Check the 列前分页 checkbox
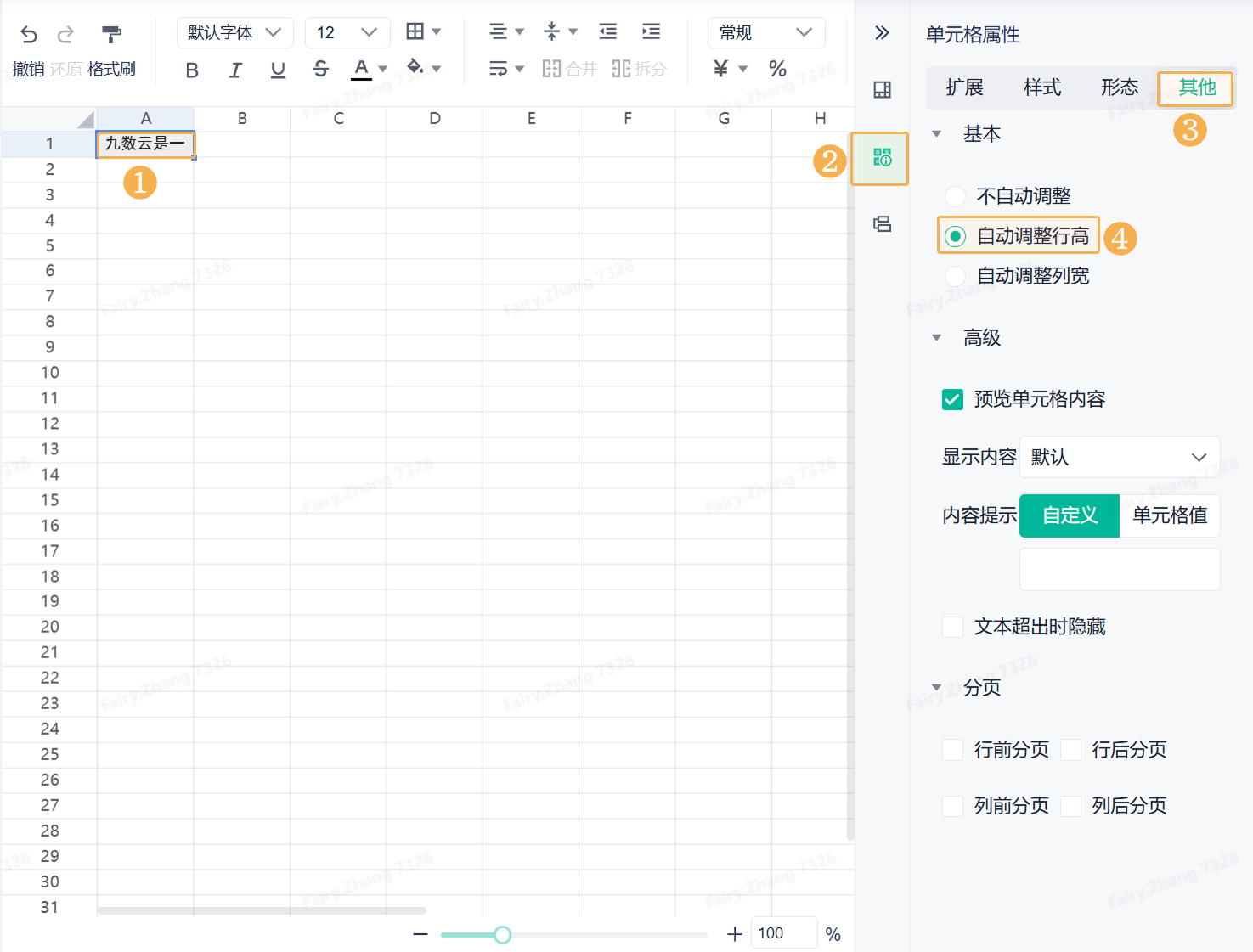The width and height of the screenshot is (1253, 952). click(x=952, y=806)
